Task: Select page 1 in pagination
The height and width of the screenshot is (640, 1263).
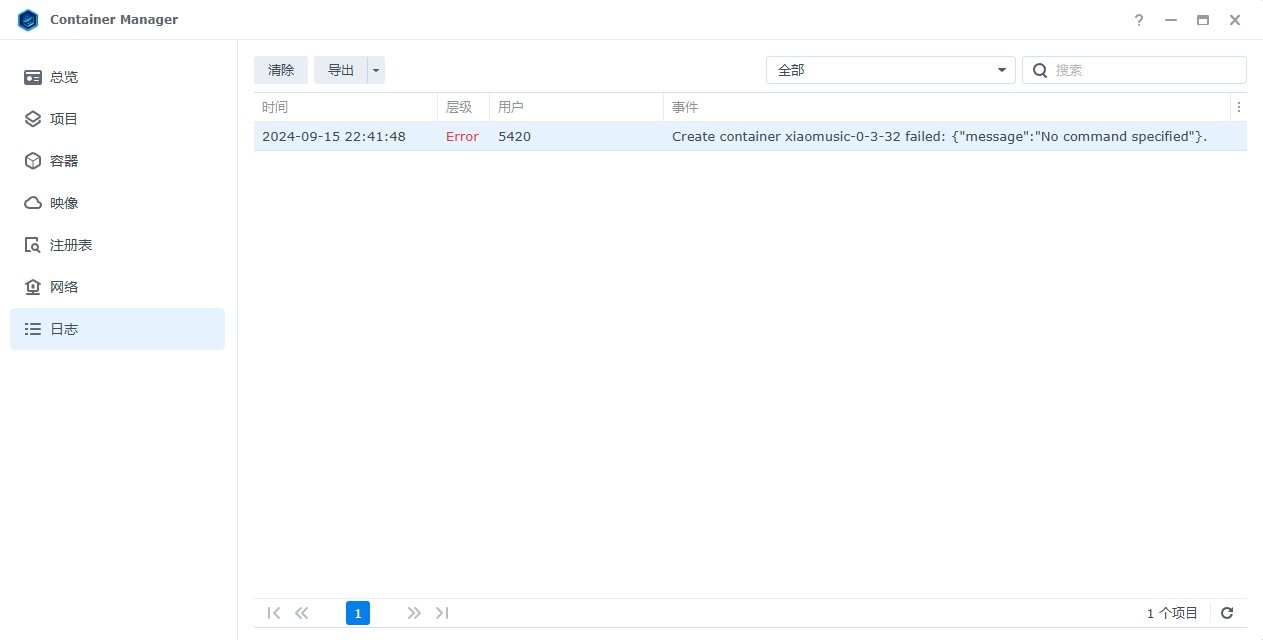Action: (358, 613)
